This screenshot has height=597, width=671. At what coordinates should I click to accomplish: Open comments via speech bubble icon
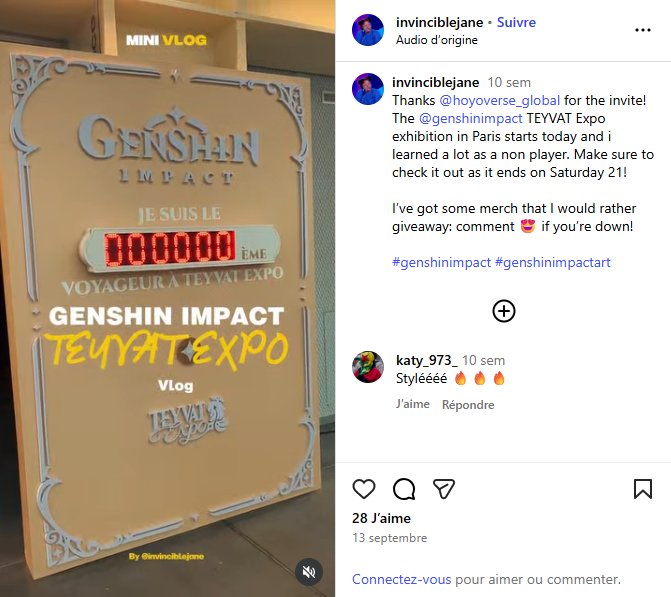tap(404, 489)
